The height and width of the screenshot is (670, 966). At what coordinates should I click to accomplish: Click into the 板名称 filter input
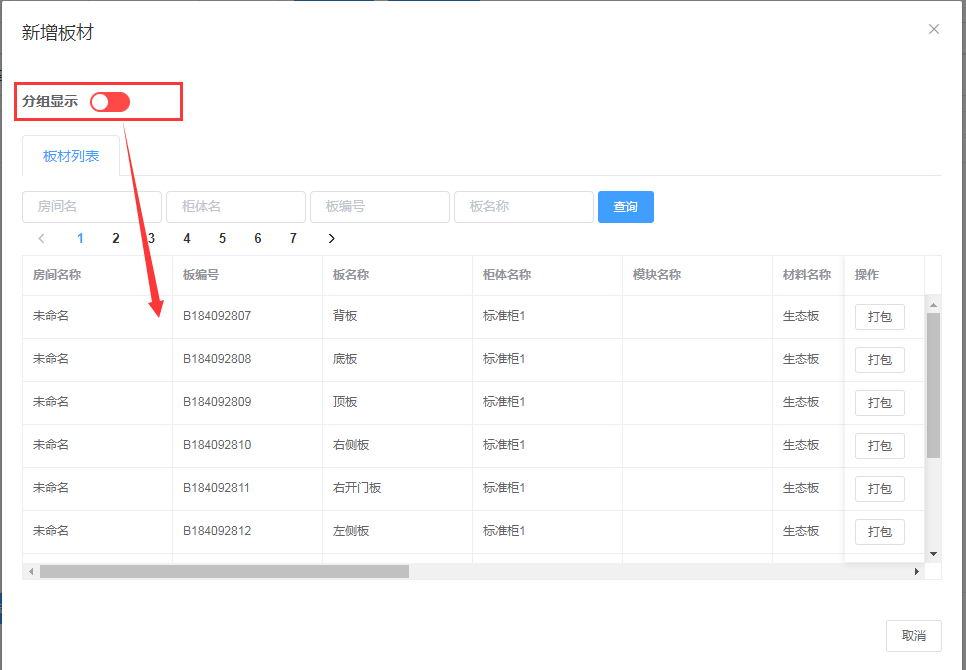pos(524,207)
